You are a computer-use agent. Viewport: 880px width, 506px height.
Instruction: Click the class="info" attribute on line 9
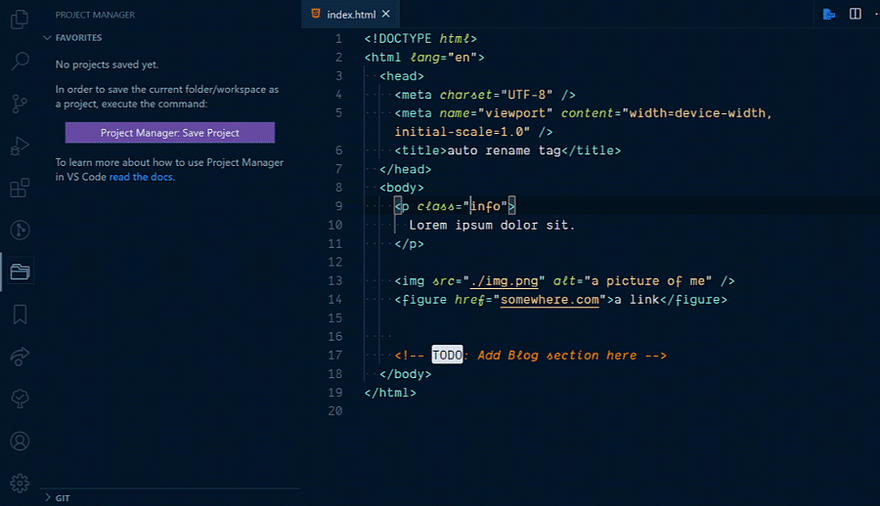[x=462, y=206]
